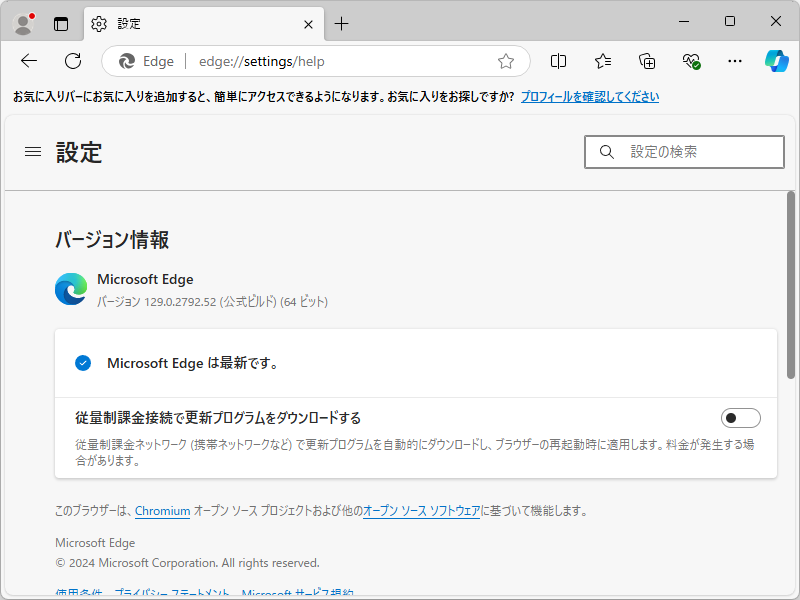Open Favorites via the toolbar star icon
Screen dimensions: 800x600
[x=601, y=61]
